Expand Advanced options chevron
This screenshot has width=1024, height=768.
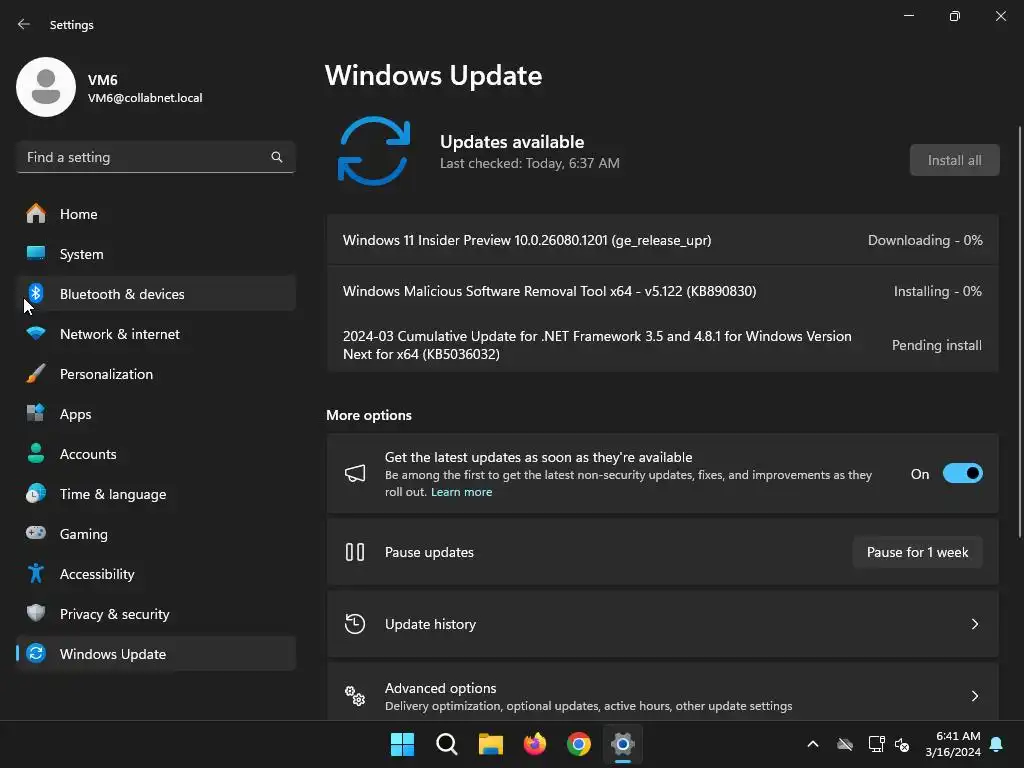click(974, 696)
